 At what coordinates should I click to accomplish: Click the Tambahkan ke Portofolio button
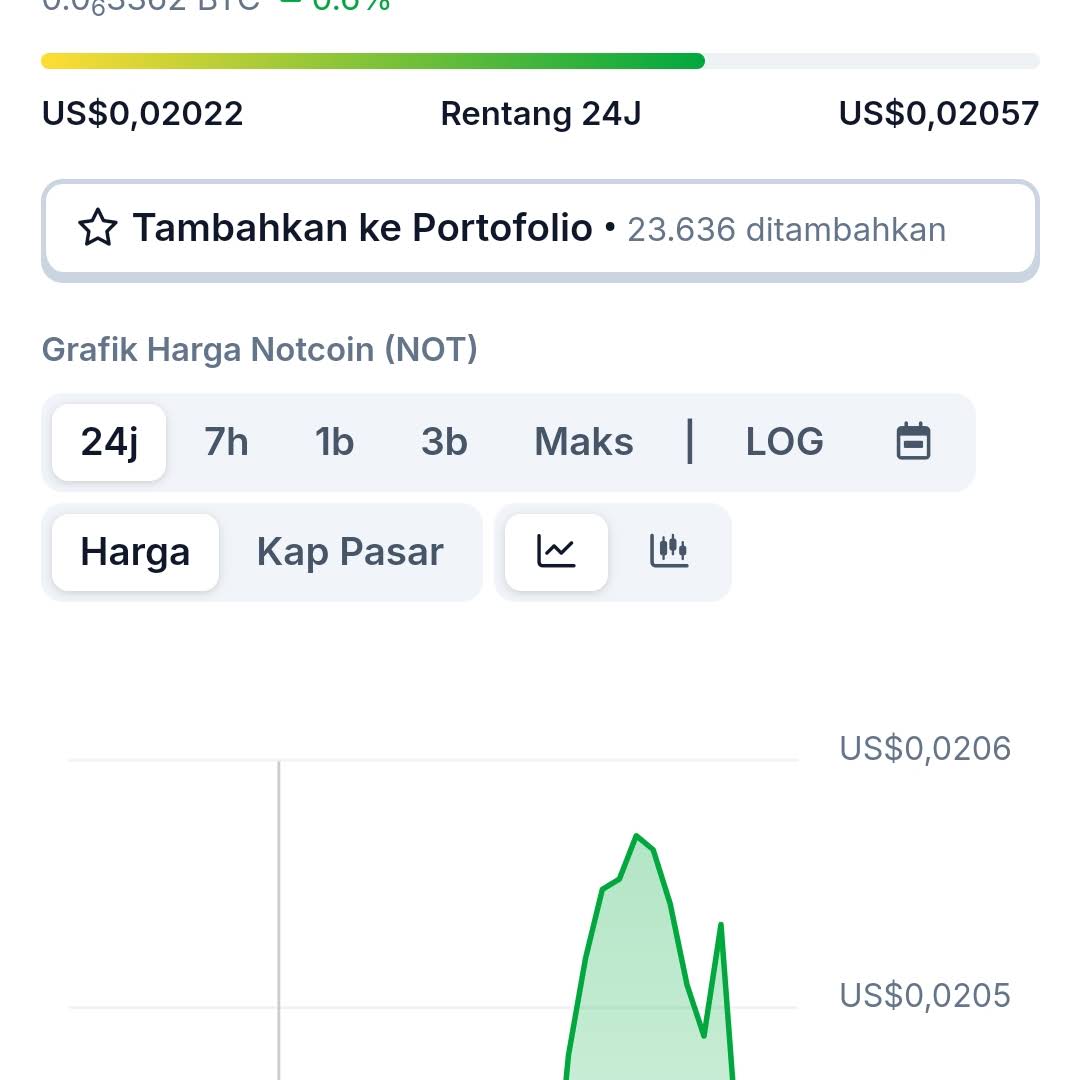tap(362, 229)
